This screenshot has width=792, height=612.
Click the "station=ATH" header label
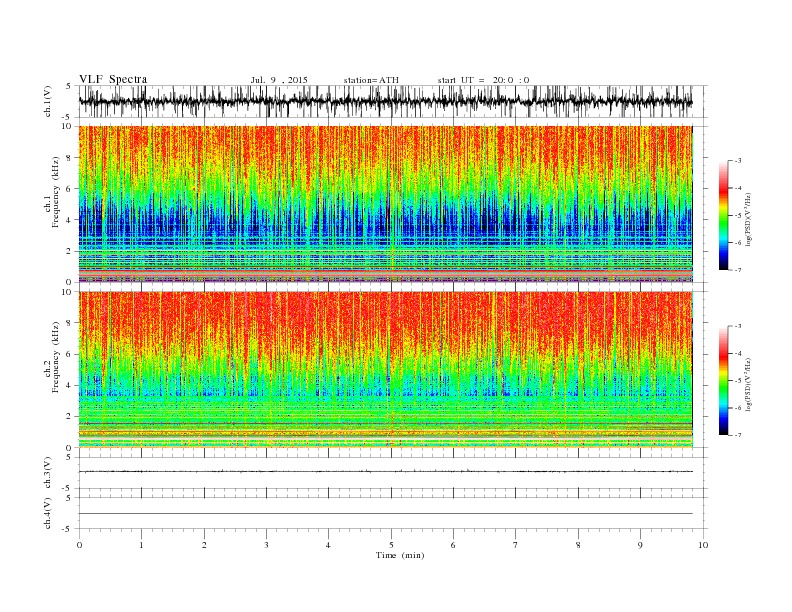tap(371, 80)
